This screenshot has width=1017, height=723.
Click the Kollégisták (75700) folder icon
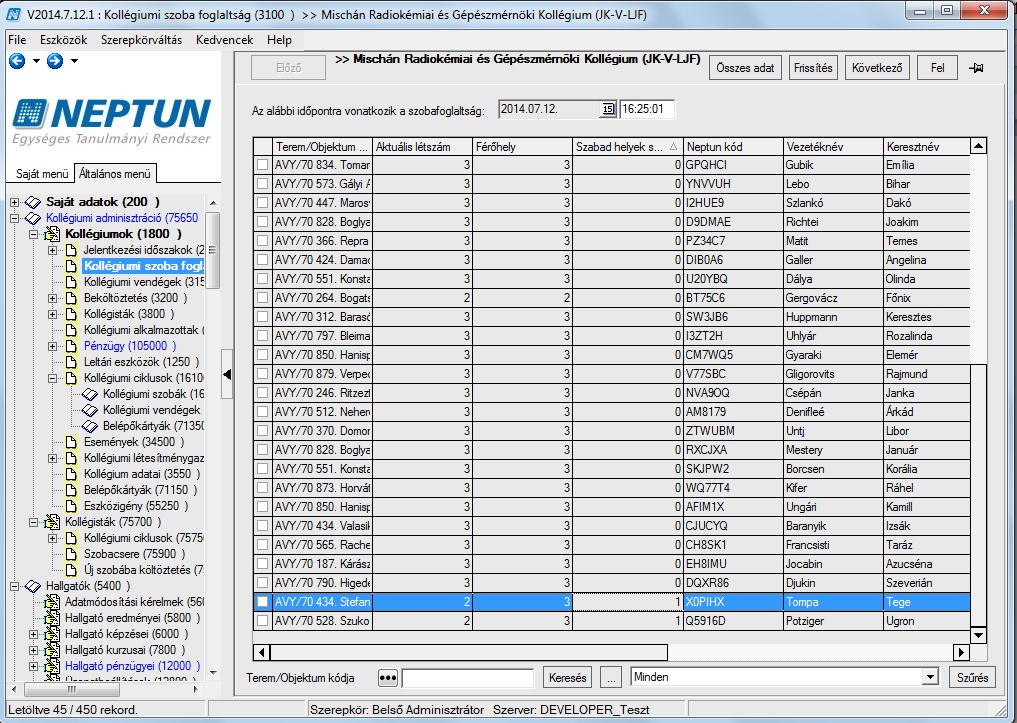pos(52,522)
